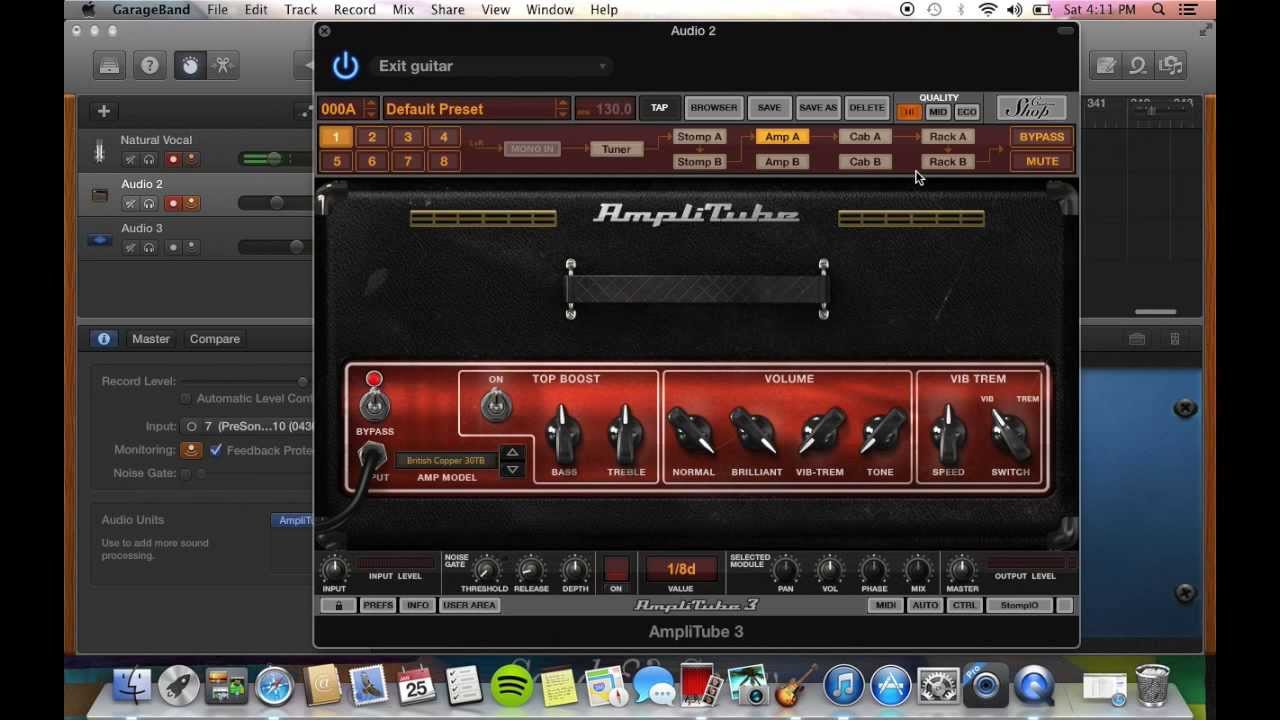Click the Natural Vocal volume slider
1280x720 pixels.
point(276,159)
